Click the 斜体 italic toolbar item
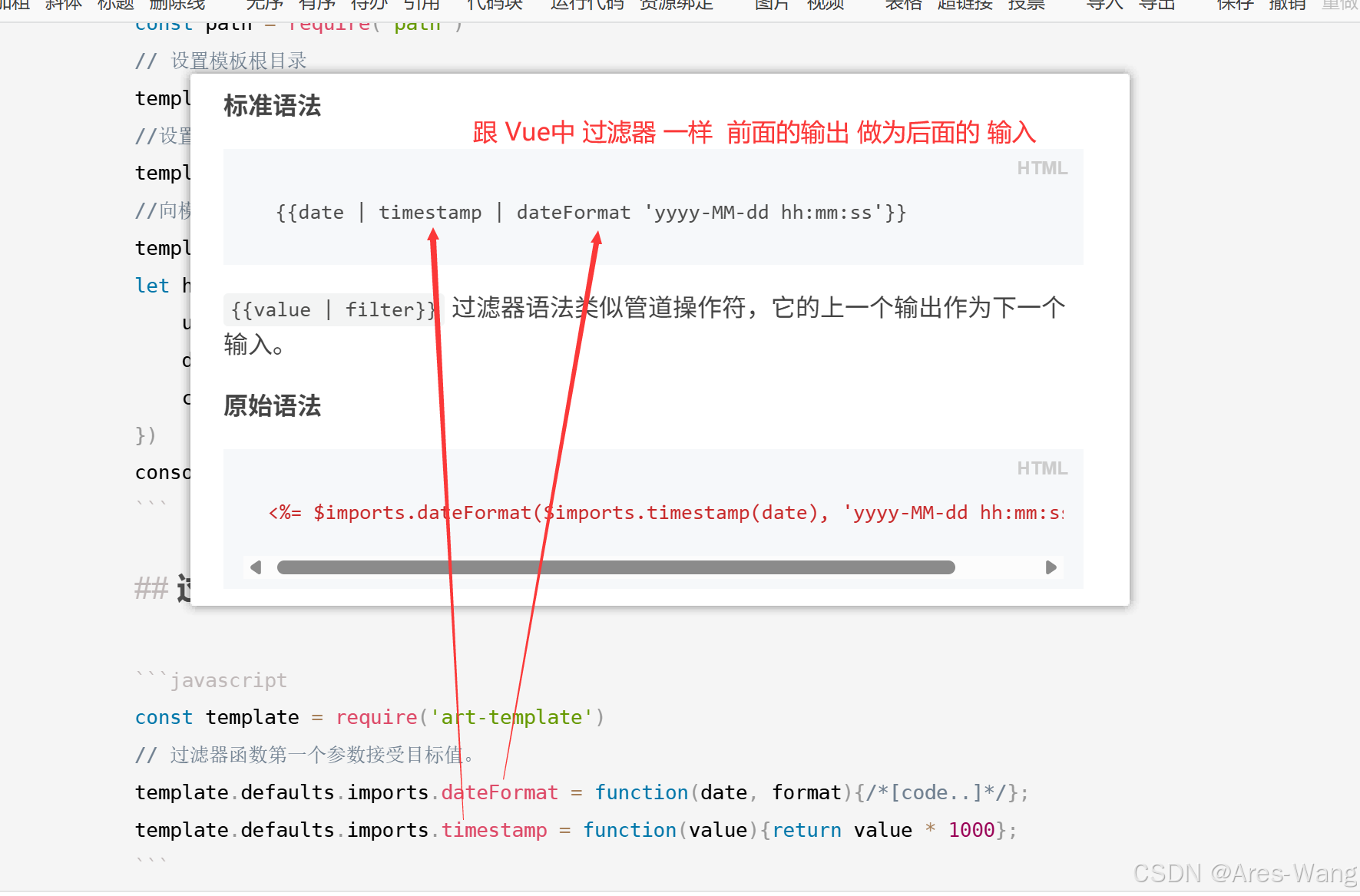This screenshot has width=1360, height=896. coord(64,5)
